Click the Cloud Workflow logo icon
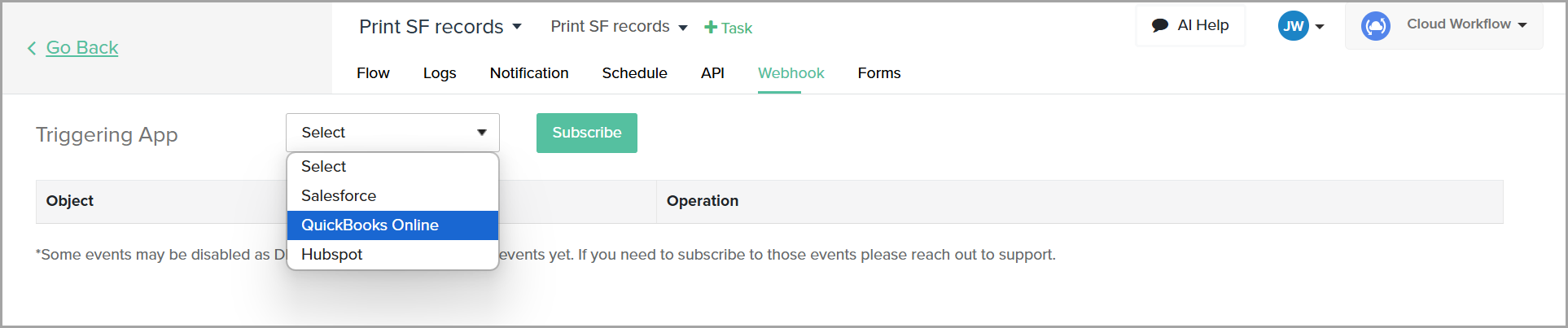 (1376, 26)
